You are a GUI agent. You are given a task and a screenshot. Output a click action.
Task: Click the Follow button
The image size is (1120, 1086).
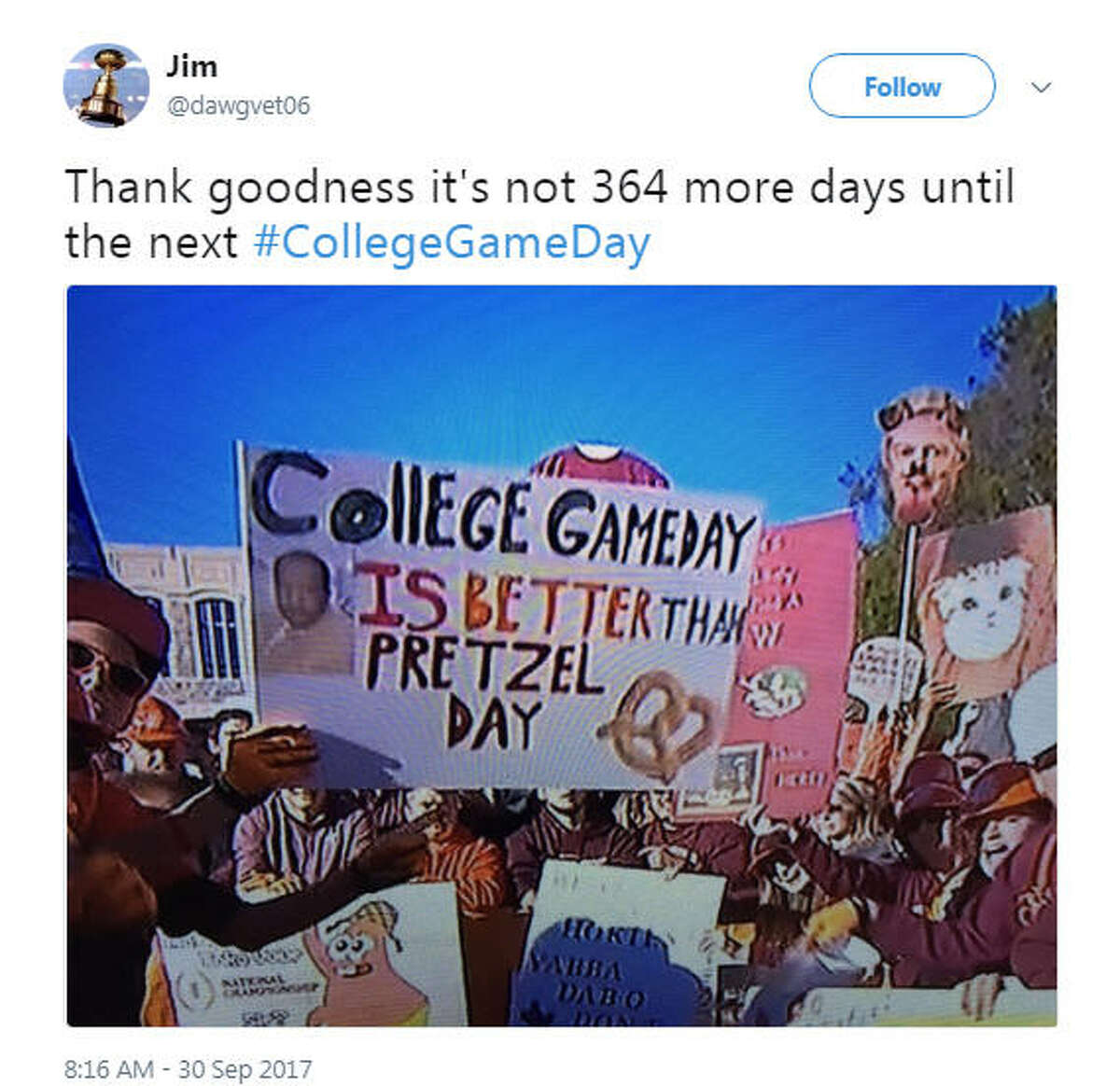(902, 86)
